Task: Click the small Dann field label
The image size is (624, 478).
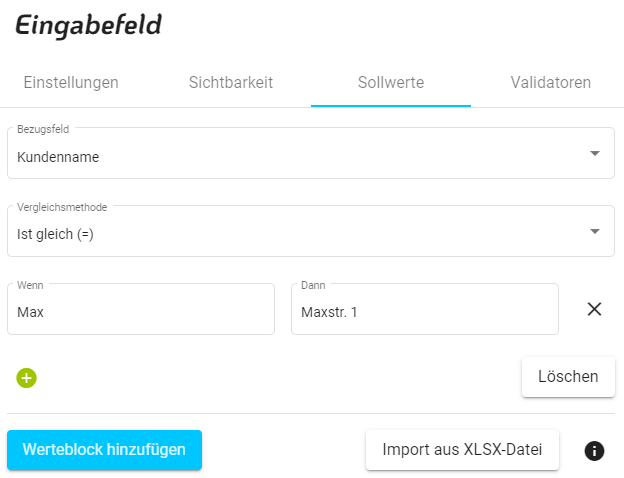Action: (313, 285)
